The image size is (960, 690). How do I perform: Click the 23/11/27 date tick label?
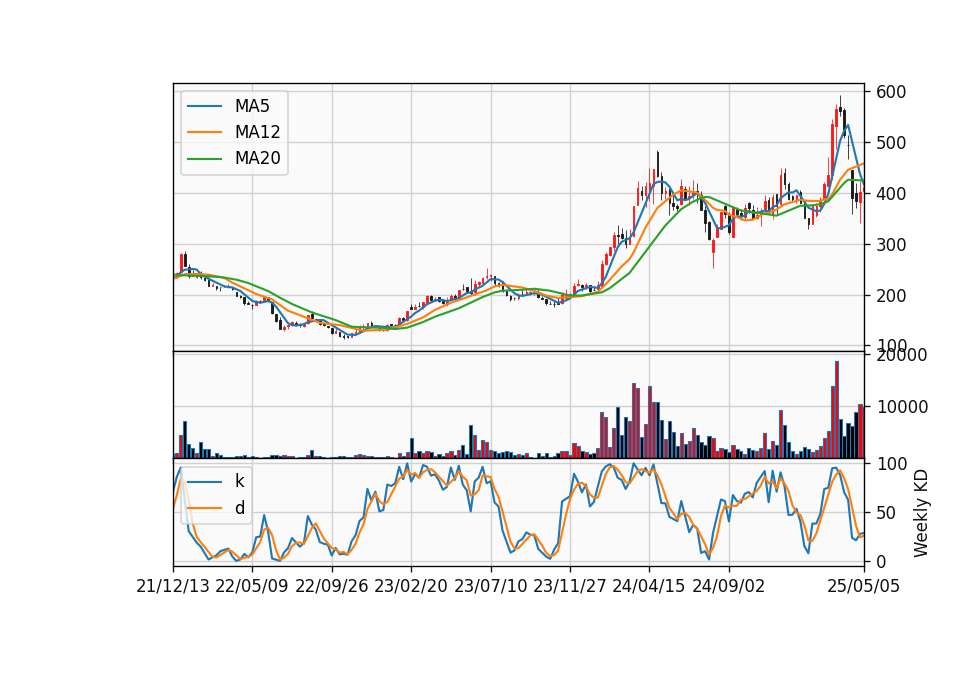(x=570, y=586)
